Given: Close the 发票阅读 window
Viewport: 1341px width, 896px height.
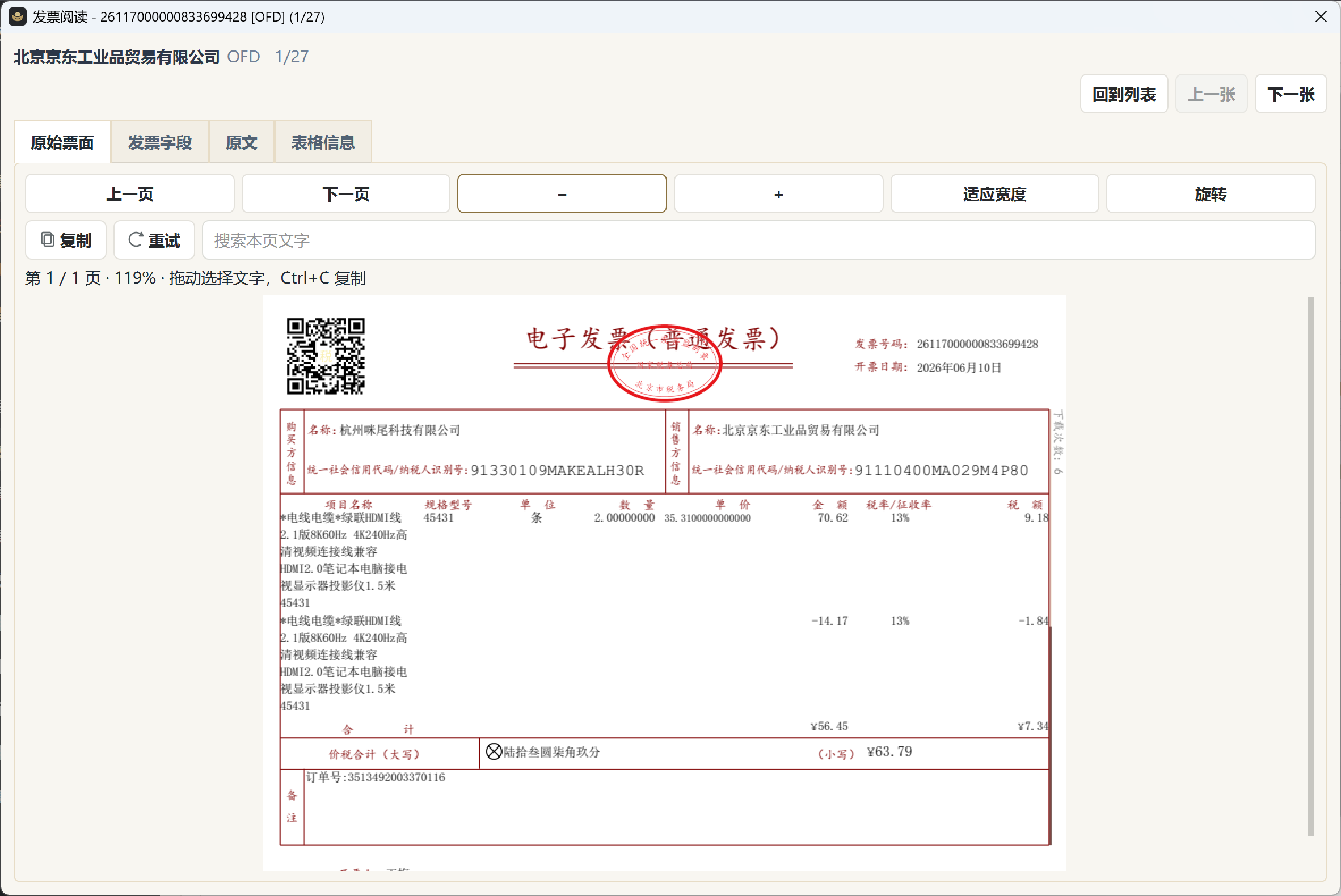Looking at the screenshot, I should (1321, 16).
